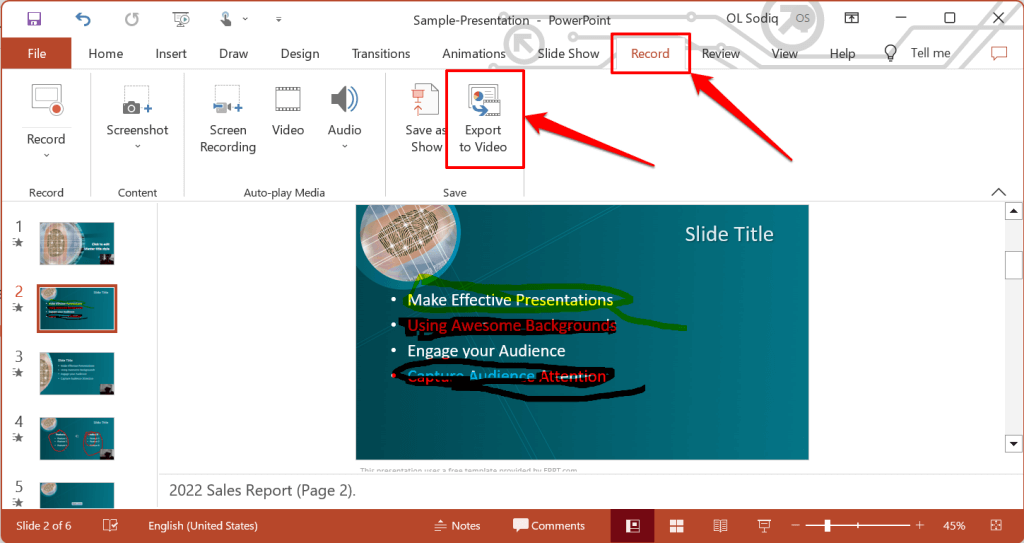Undo the last action
The height and width of the screenshot is (543, 1024).
pos(83,19)
